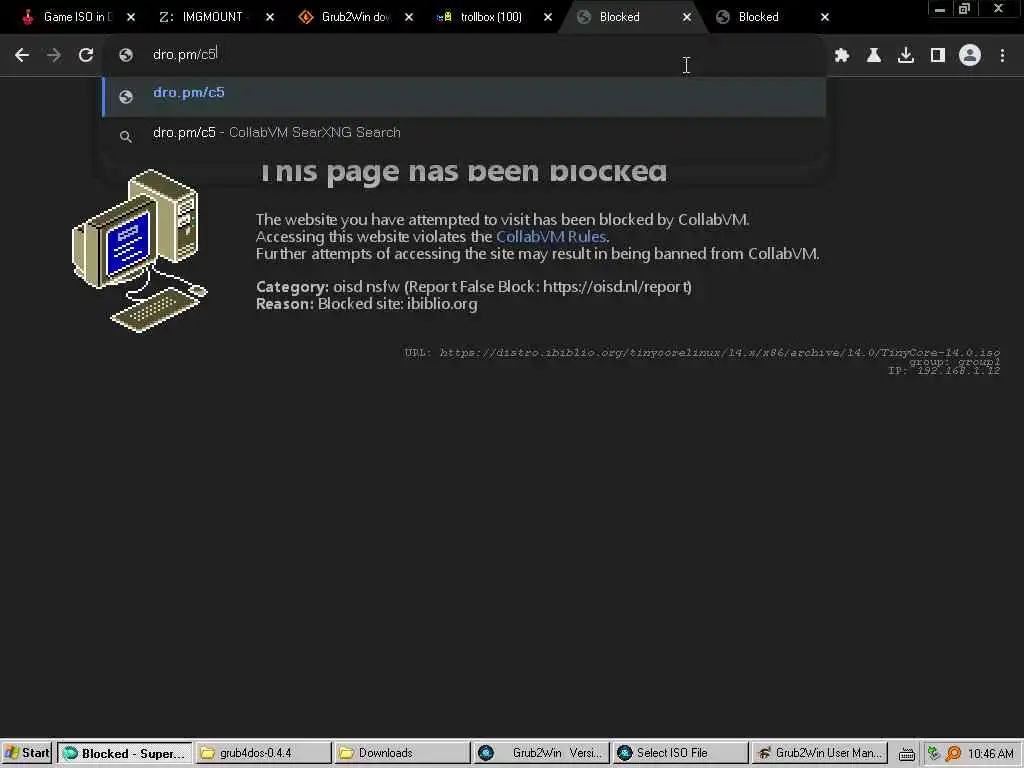Close the Game ISO tab
The image size is (1024, 768).
[x=131, y=17]
